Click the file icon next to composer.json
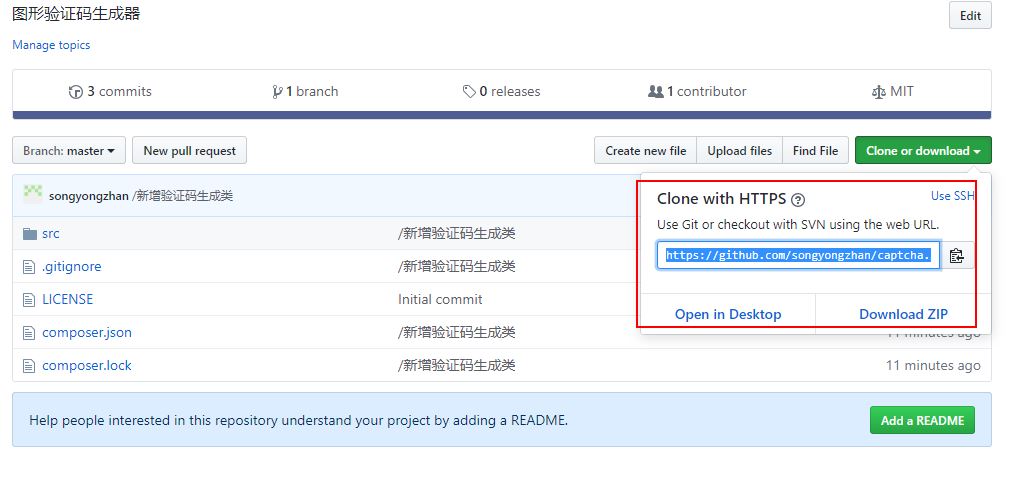This screenshot has height=481, width=1016. coord(29,333)
